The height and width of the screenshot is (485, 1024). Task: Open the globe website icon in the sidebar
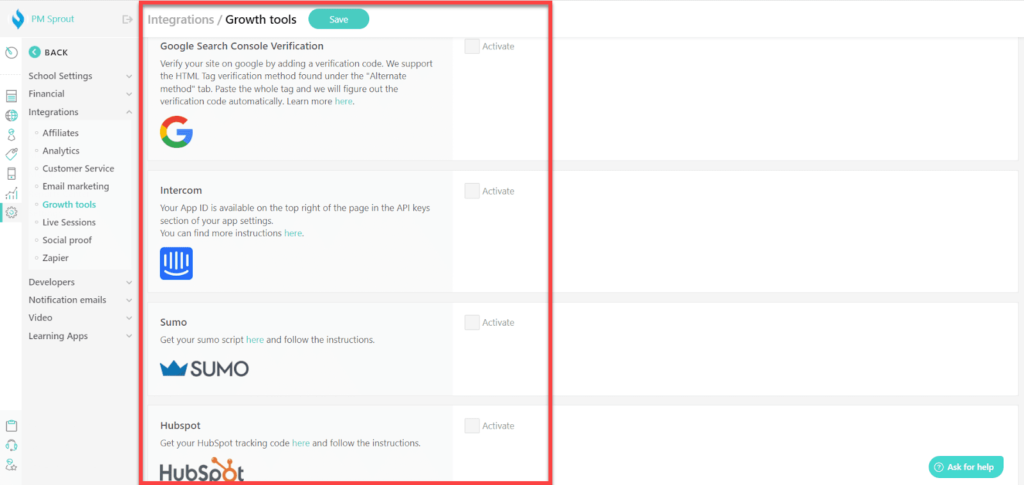click(x=11, y=116)
